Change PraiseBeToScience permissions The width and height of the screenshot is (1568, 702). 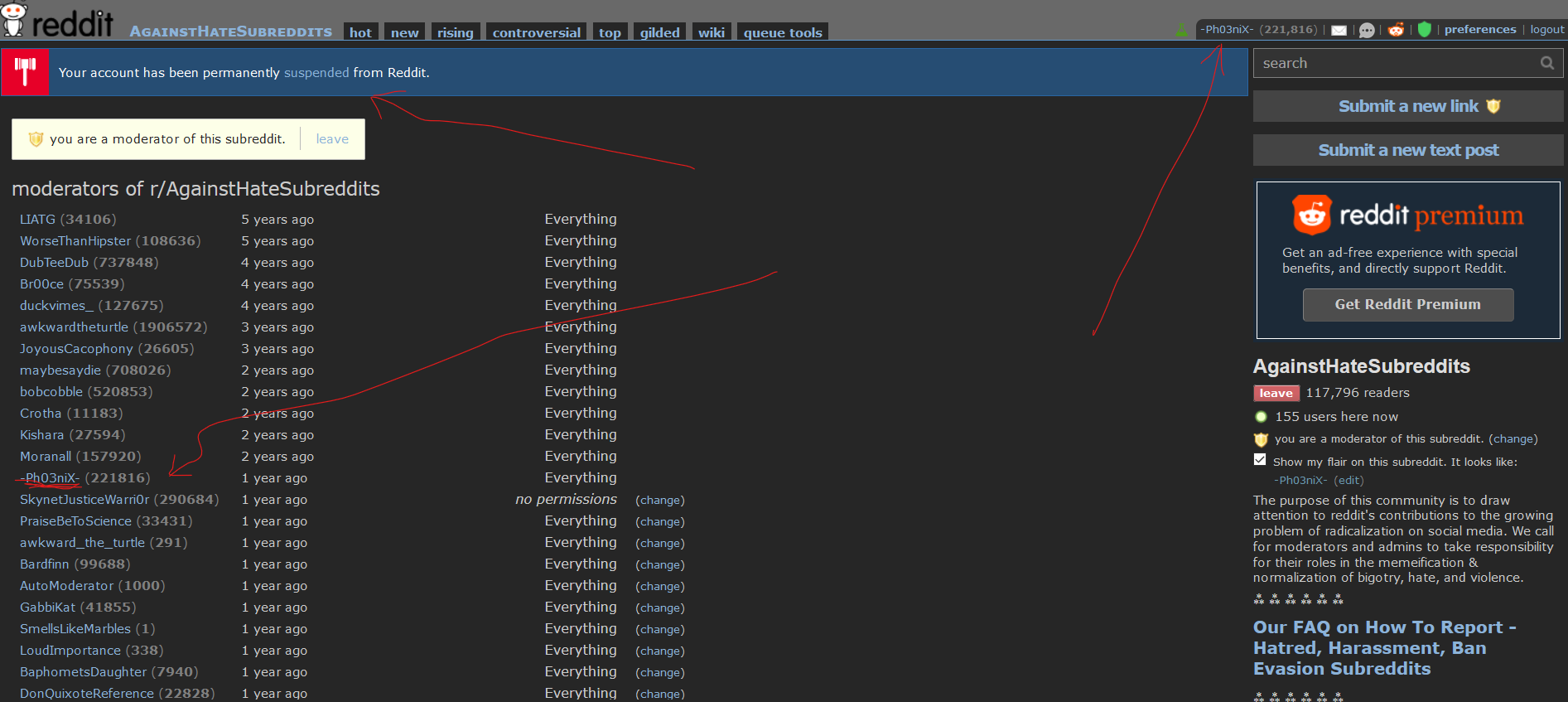(660, 522)
